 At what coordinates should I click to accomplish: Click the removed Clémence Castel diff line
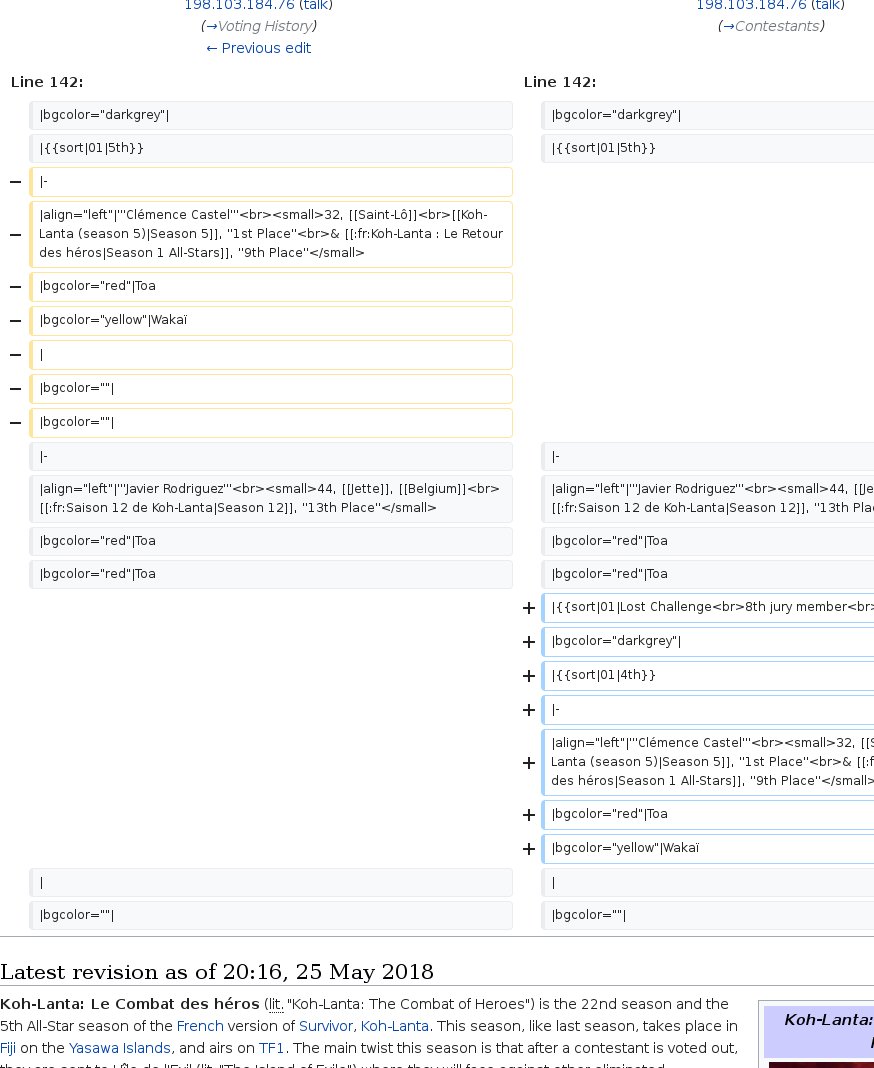(271, 234)
